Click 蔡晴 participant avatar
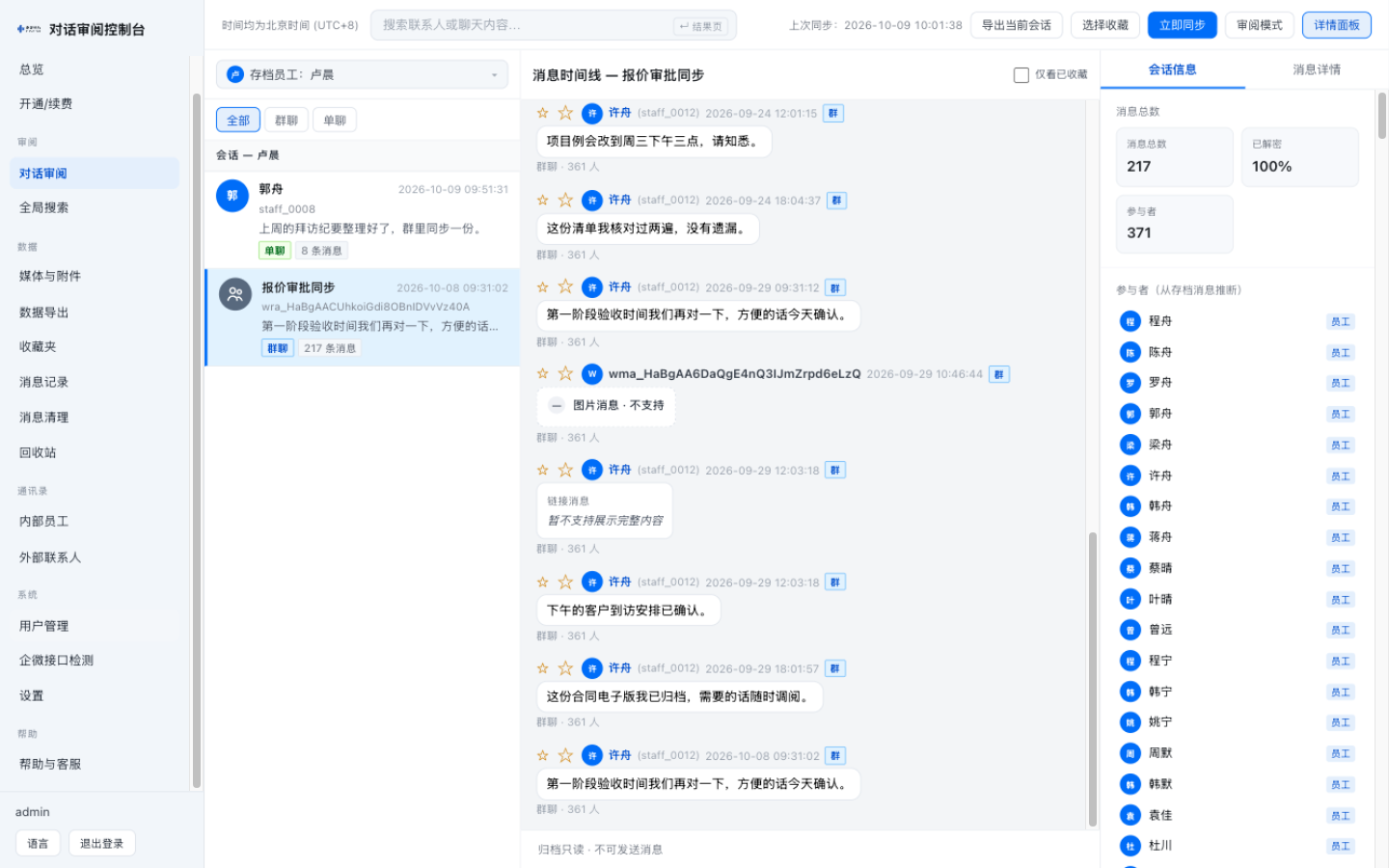Screen dimensions: 1389x868 pos(1130,568)
